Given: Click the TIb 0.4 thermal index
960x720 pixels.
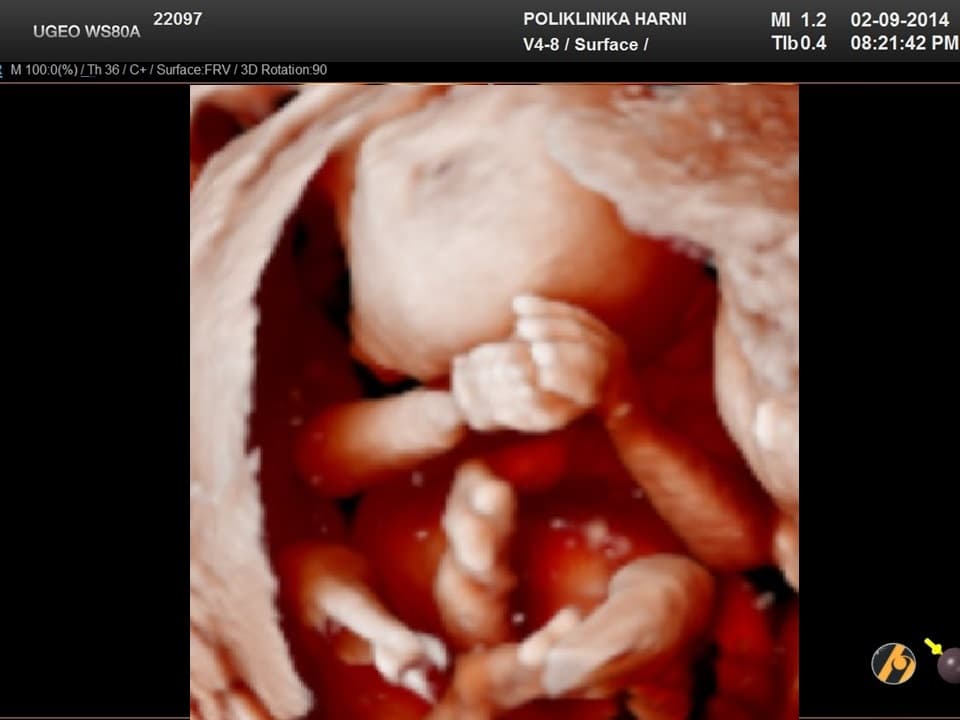Looking at the screenshot, I should [x=798, y=43].
